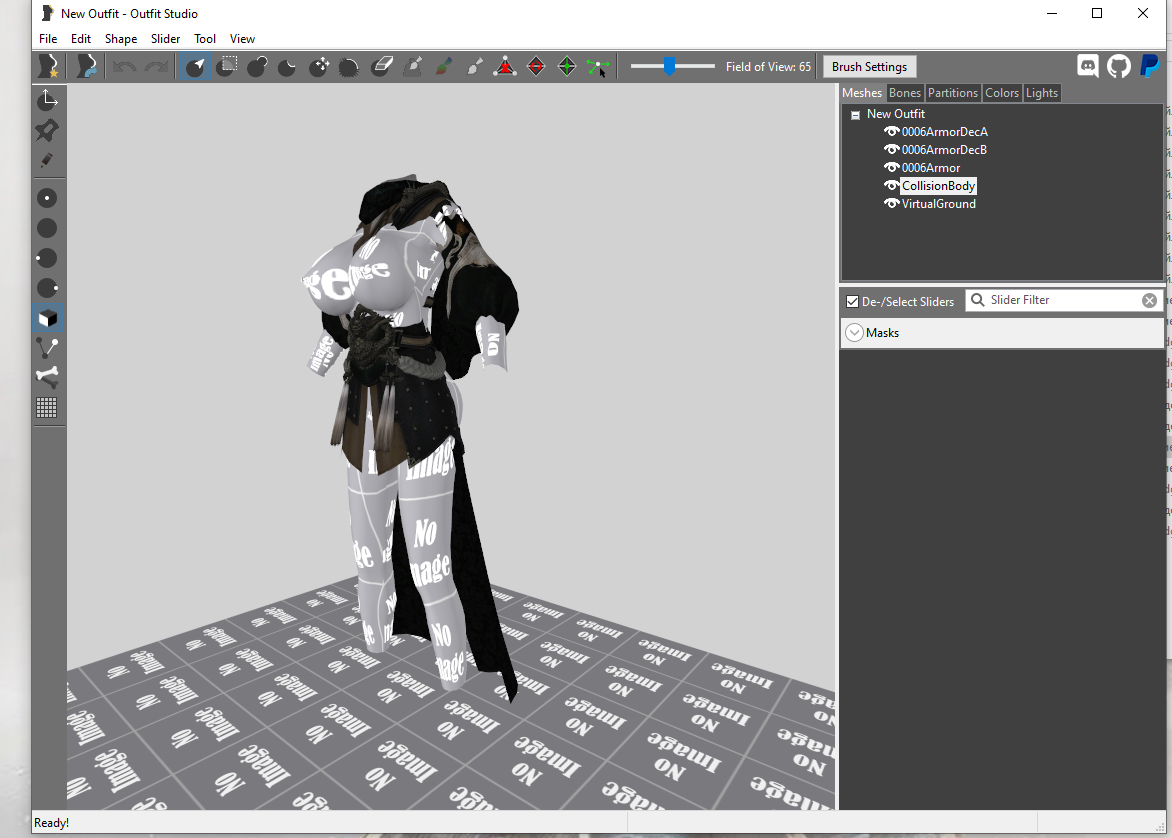This screenshot has height=838, width=1172.
Task: Click the Load Project toolbar icon
Action: pyautogui.click(x=87, y=67)
